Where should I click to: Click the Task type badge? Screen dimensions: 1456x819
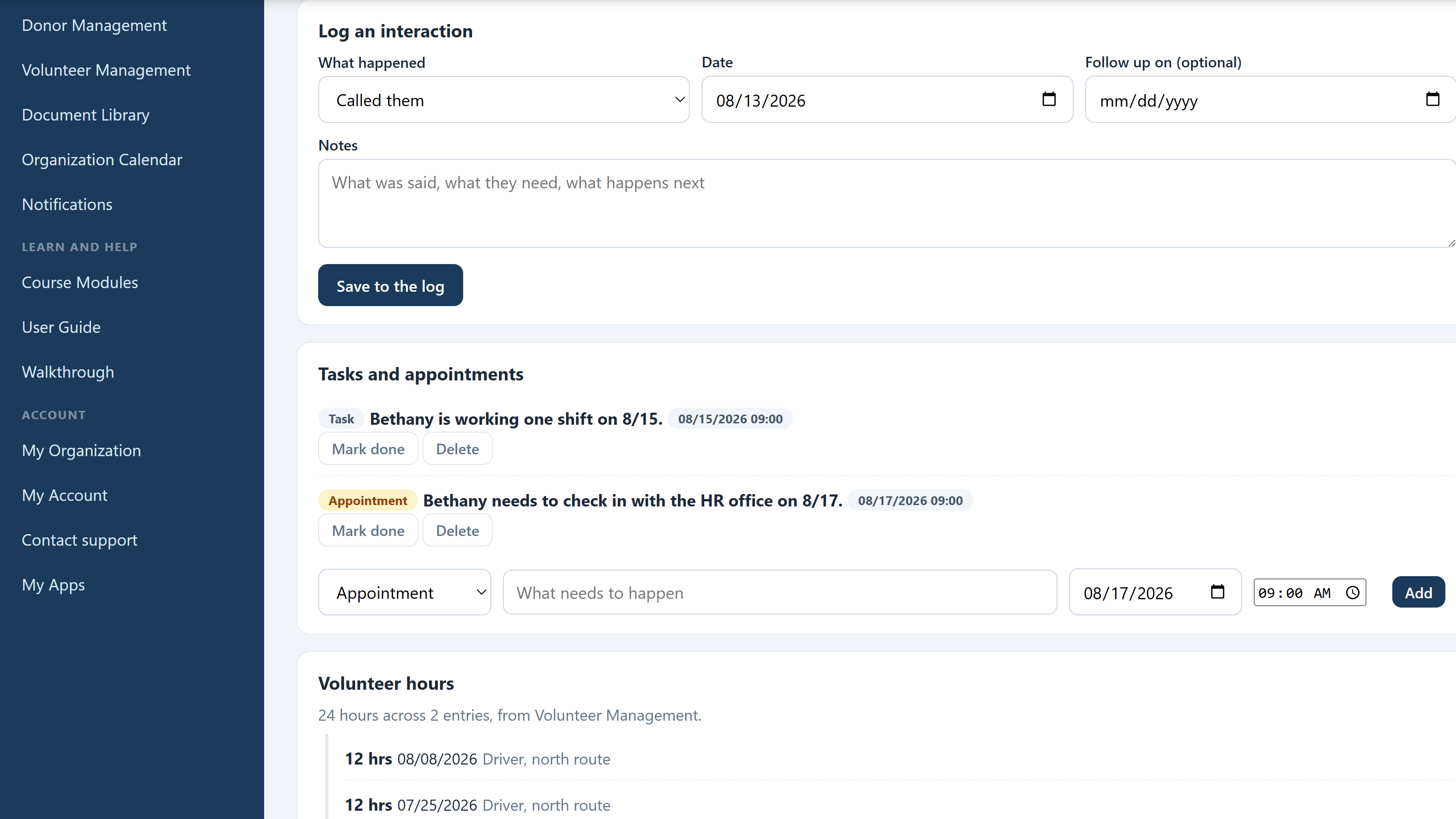pos(341,419)
